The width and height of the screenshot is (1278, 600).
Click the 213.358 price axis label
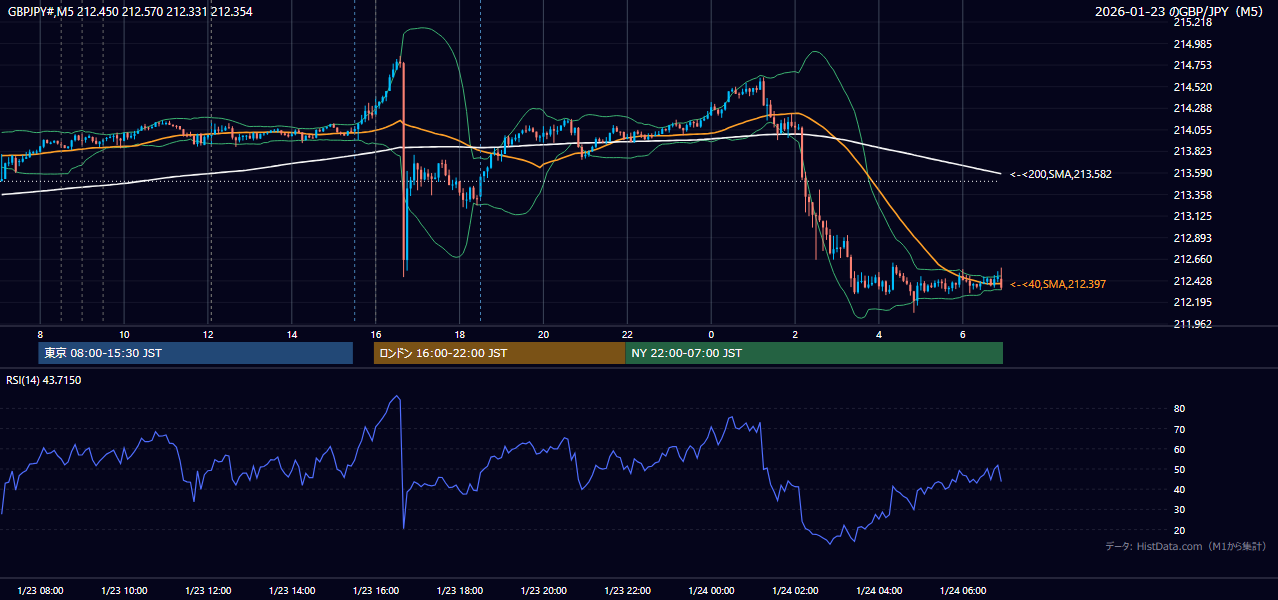(1193, 195)
